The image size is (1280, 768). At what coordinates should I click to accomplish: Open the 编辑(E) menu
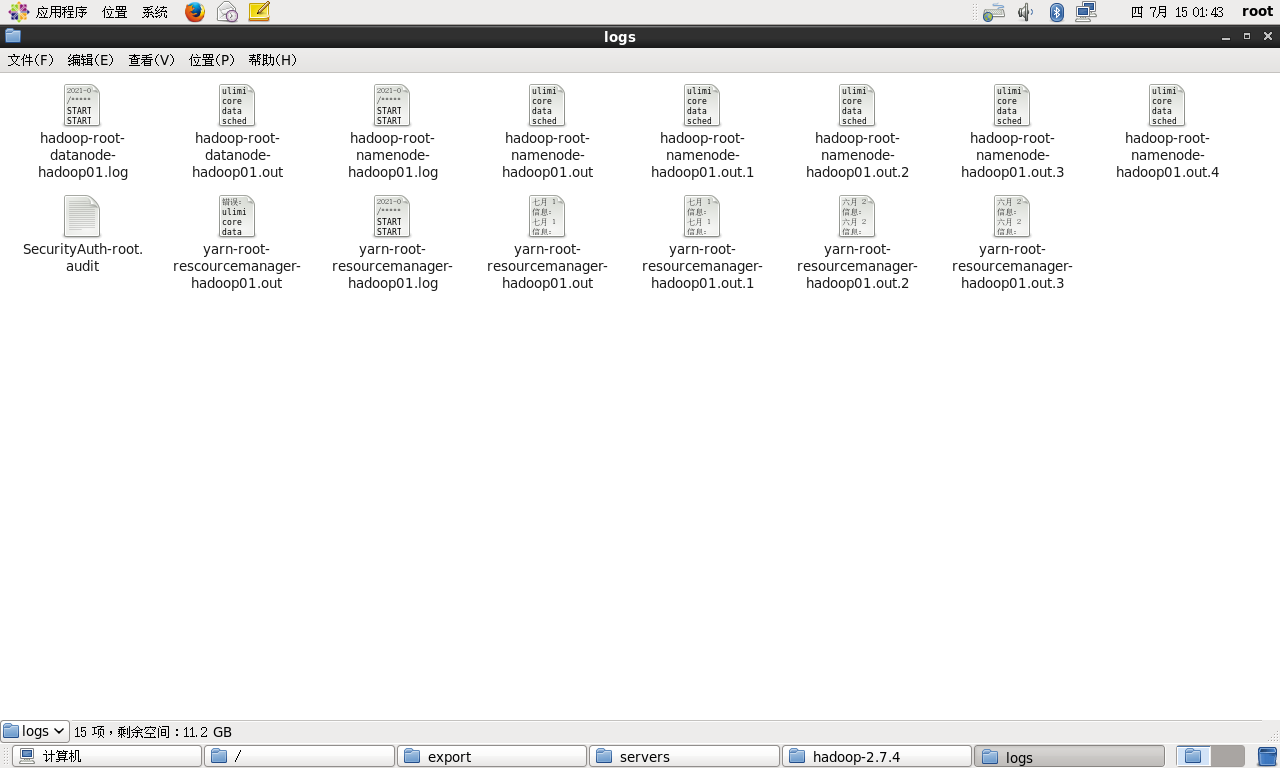(x=91, y=60)
